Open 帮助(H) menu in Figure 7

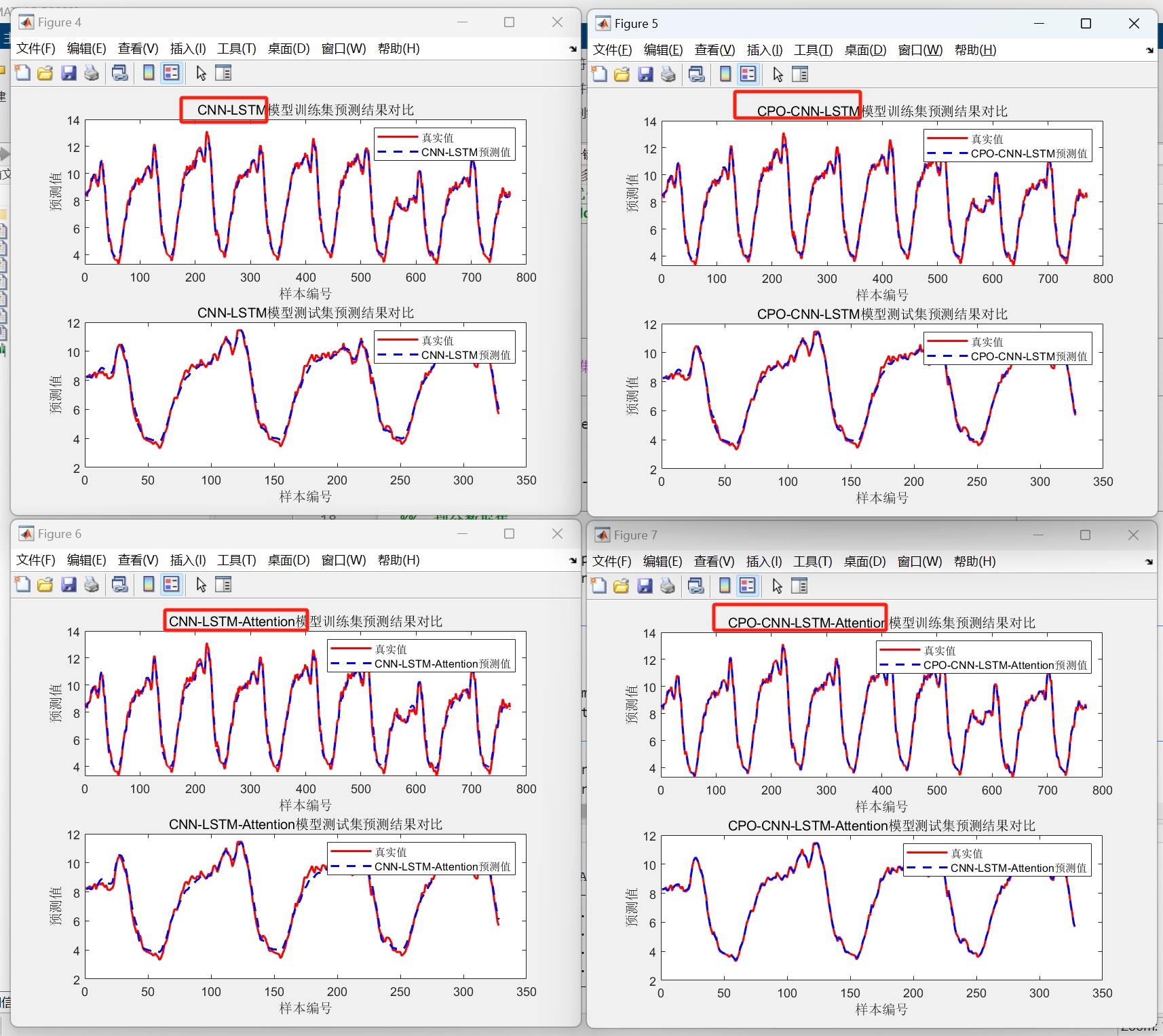[975, 561]
